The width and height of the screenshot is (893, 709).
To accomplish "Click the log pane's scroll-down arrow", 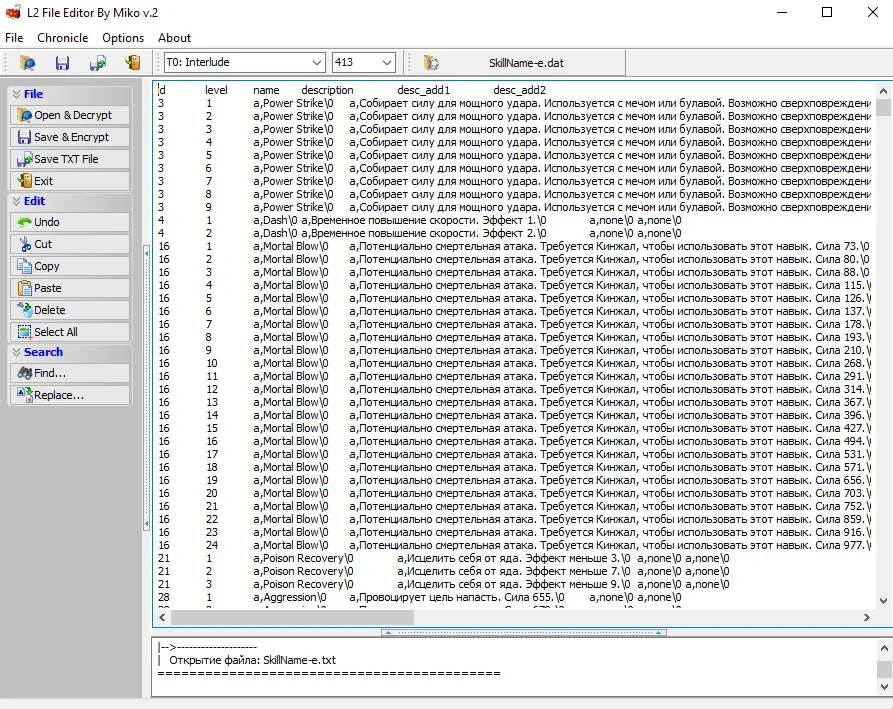I will pyautogui.click(x=883, y=687).
